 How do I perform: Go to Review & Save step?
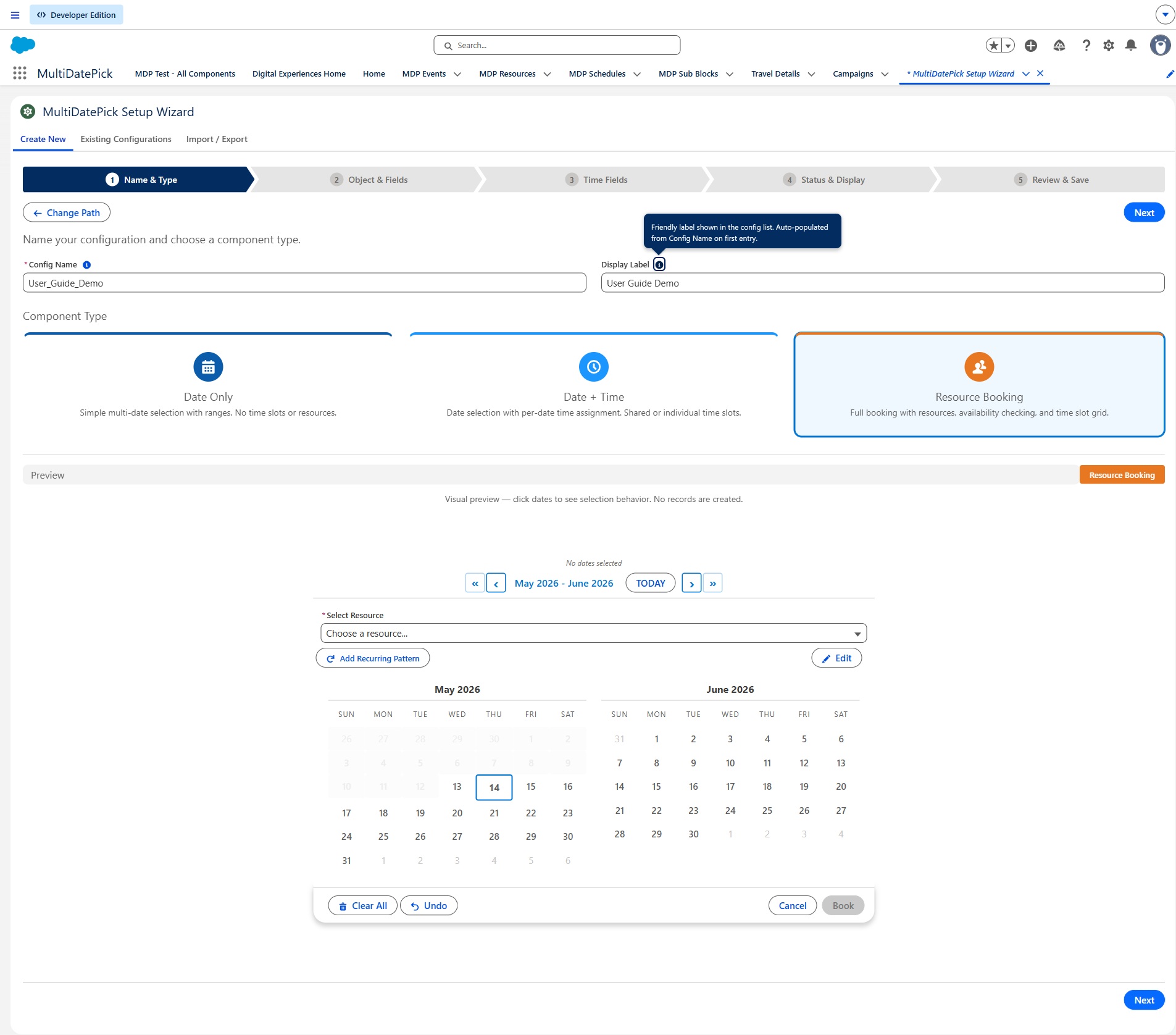tap(1051, 180)
